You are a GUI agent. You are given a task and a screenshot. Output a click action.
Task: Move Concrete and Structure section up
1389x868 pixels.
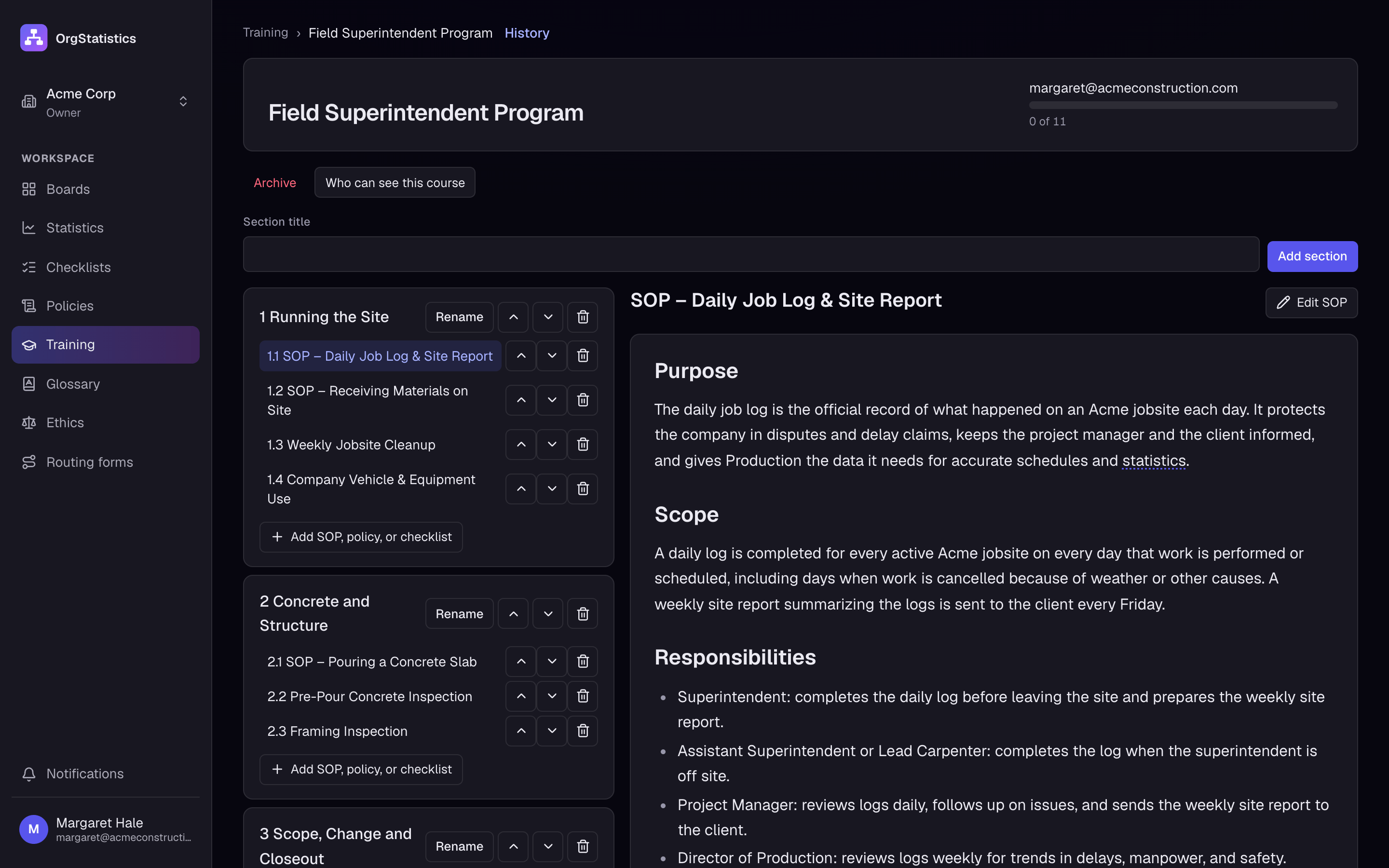[513, 614]
